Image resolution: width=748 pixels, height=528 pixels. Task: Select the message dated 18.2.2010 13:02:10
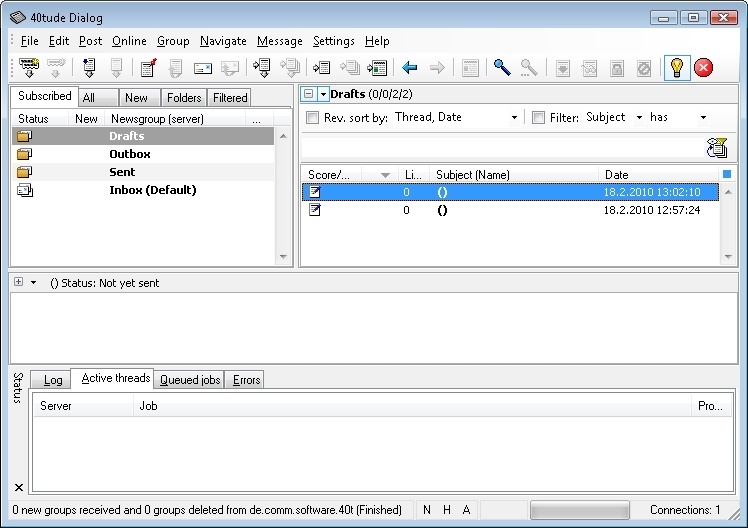coord(510,192)
